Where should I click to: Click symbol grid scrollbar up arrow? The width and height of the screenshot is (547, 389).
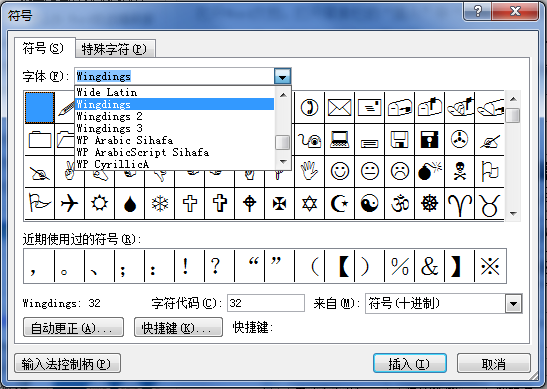(513, 99)
